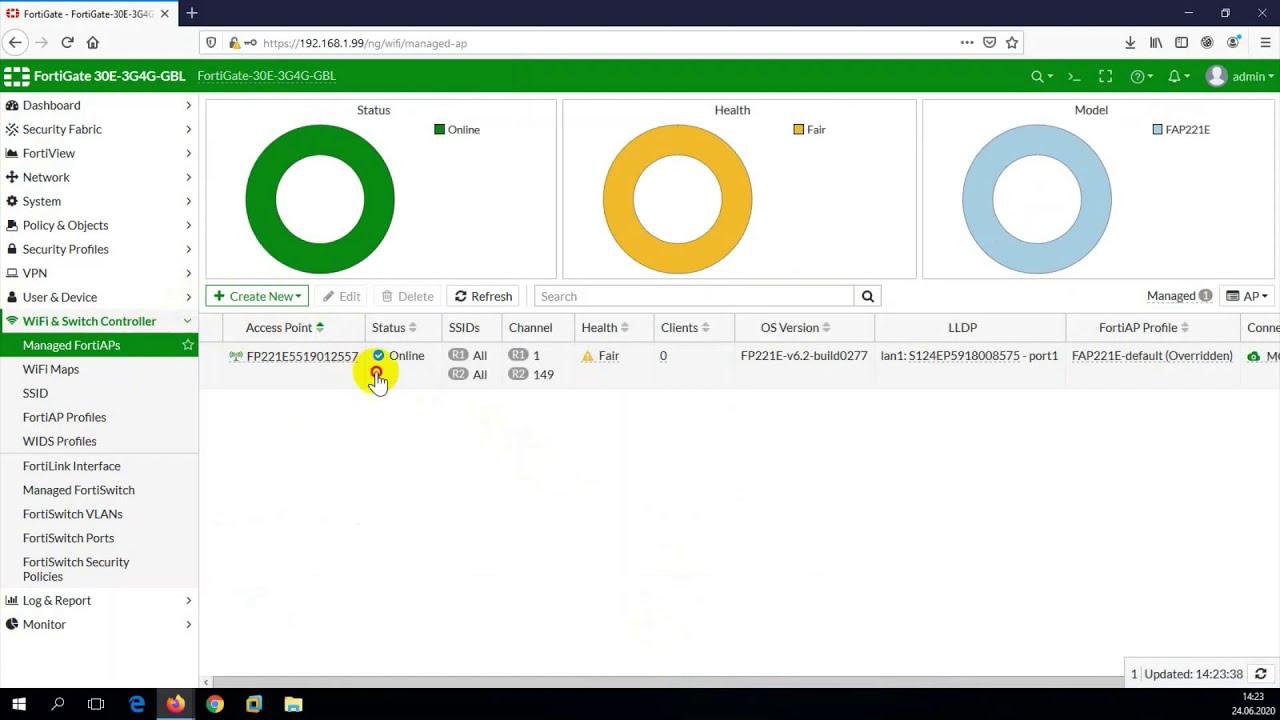This screenshot has height=720, width=1280.
Task: Open Windows Start menu
Action: pyautogui.click(x=19, y=704)
